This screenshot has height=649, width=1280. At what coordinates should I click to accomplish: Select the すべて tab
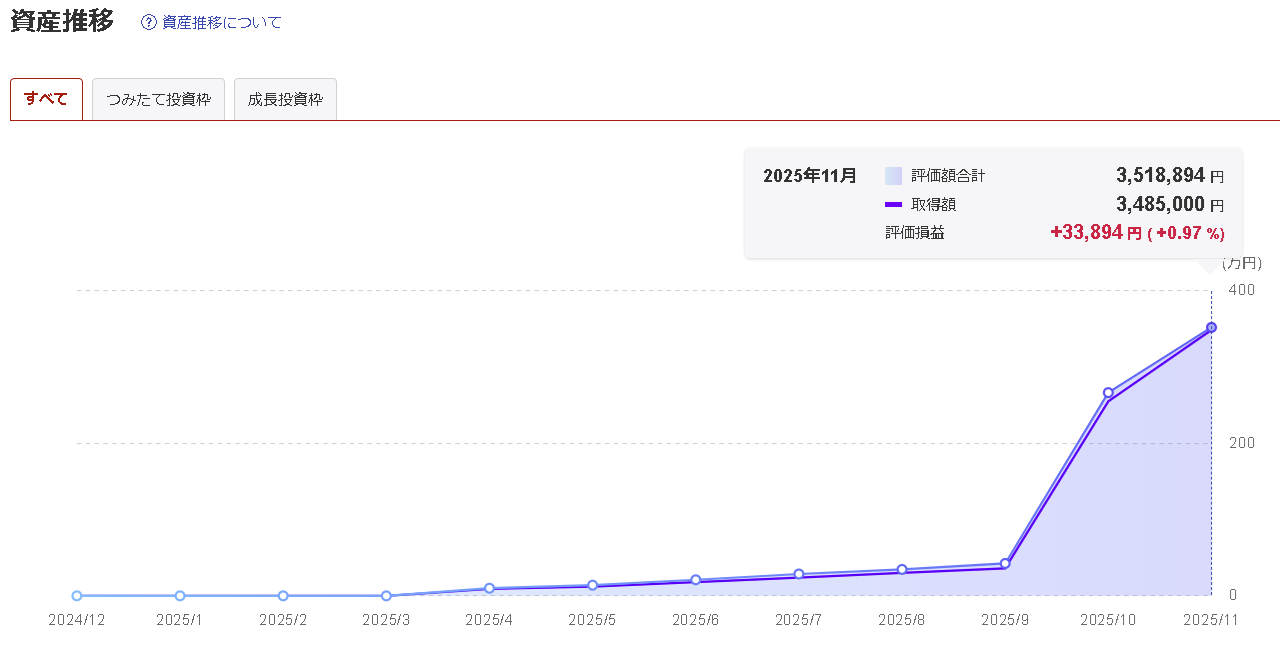coord(46,99)
